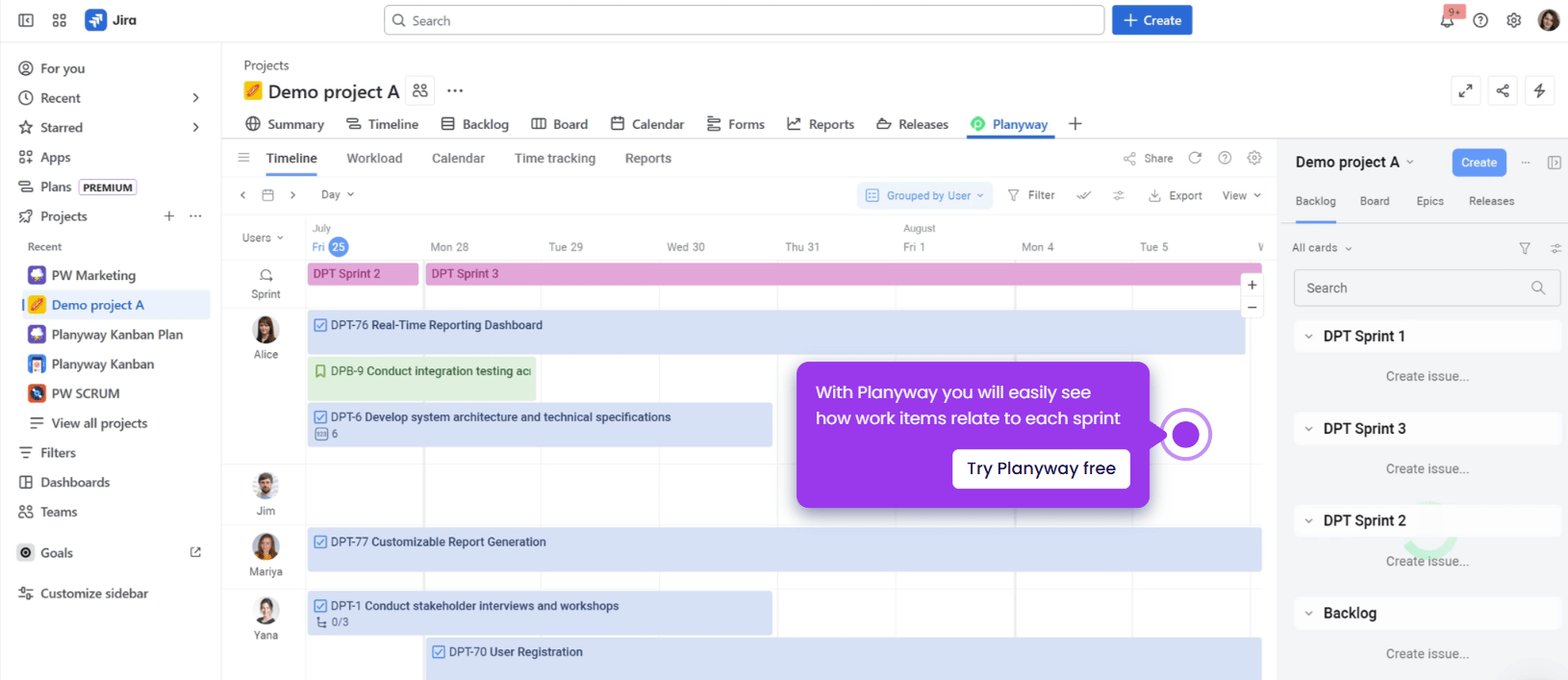Expand the Recent sidebar item chevron
Image resolution: width=1568 pixels, height=680 pixels.
pyautogui.click(x=195, y=98)
